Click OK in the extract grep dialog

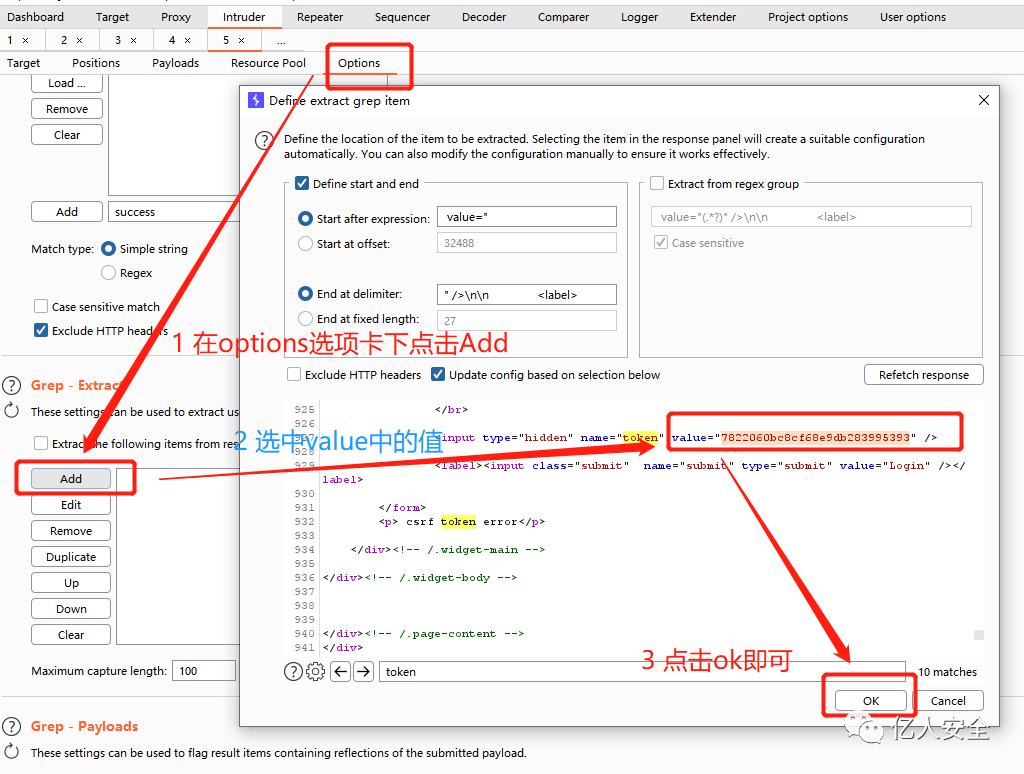[871, 701]
